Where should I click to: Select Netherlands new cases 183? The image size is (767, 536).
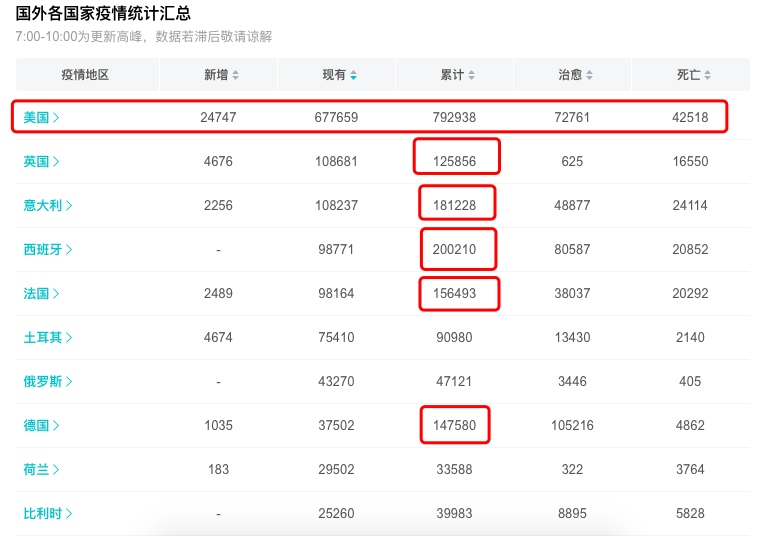tap(218, 469)
